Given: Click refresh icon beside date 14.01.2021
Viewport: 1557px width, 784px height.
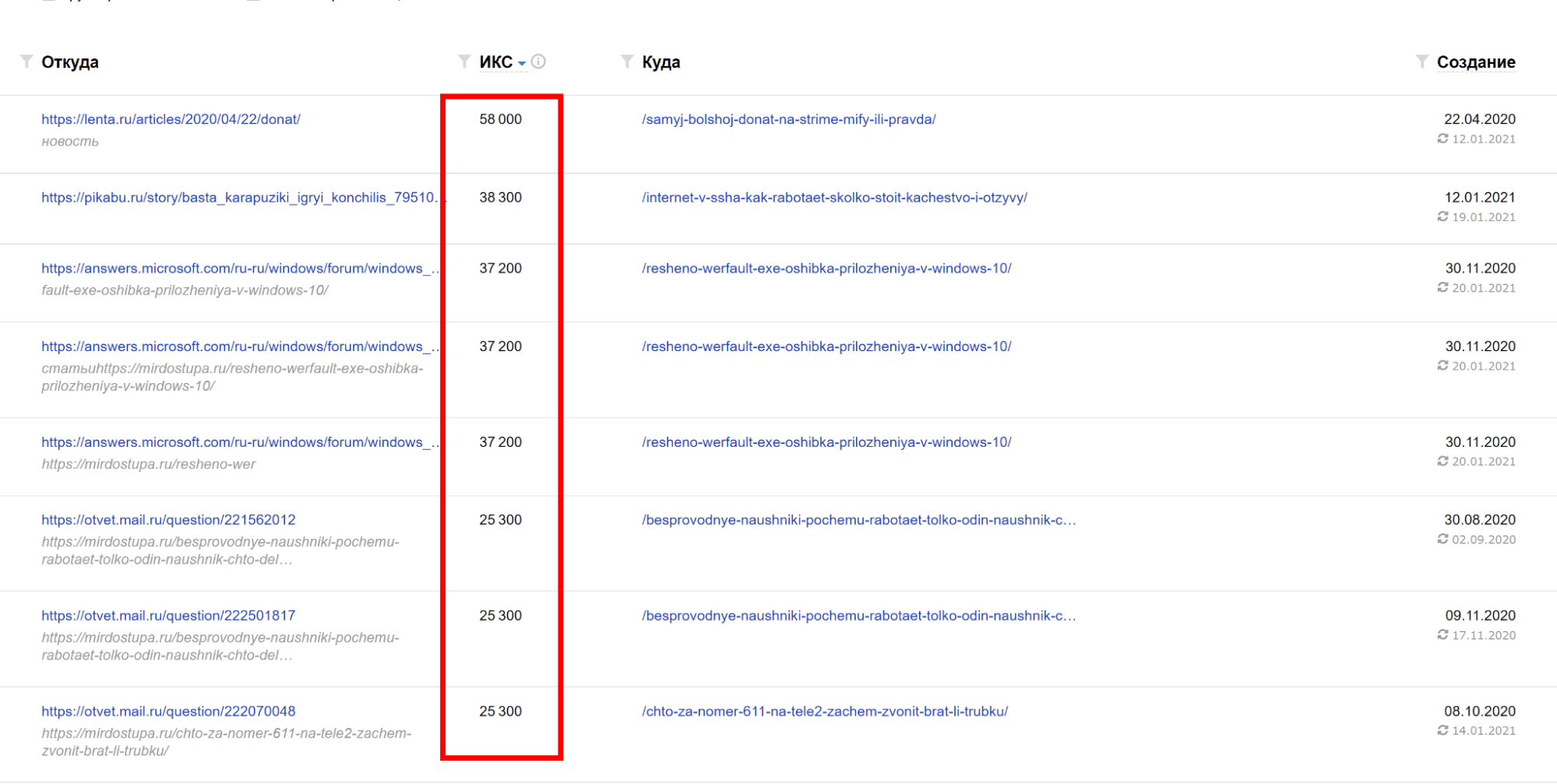Looking at the screenshot, I should (1443, 730).
